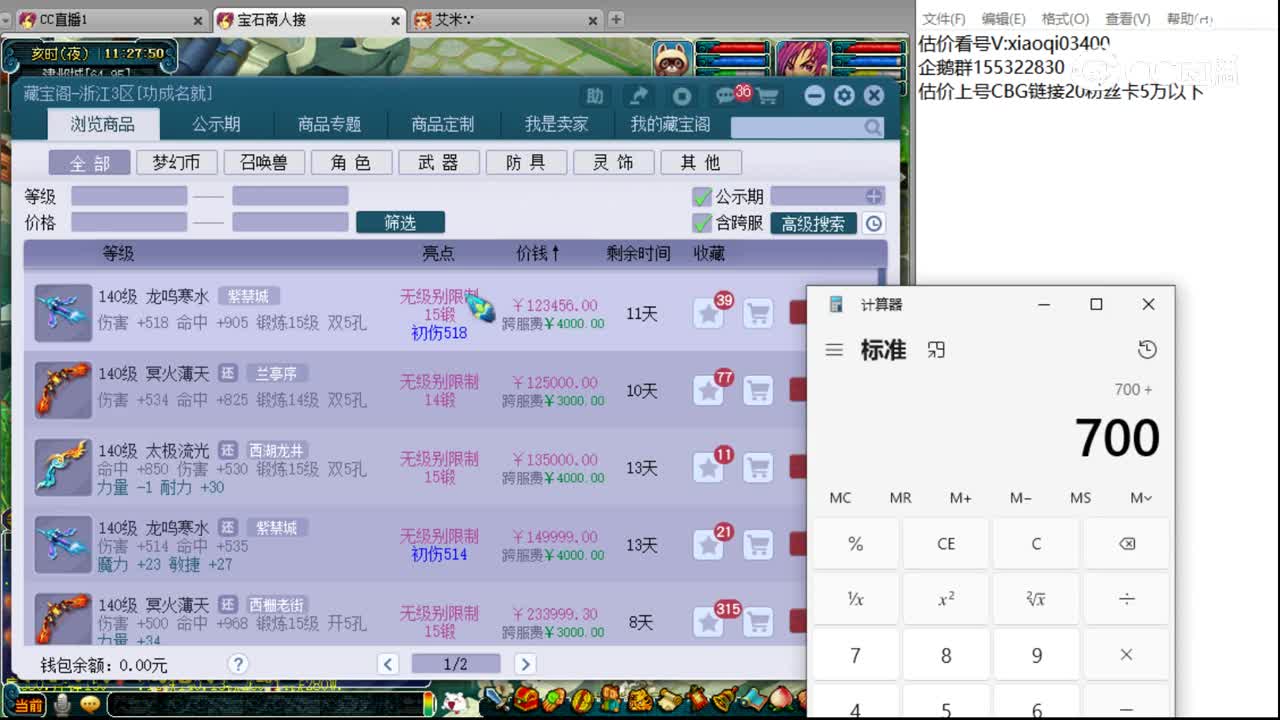
Task: Open search history clock icon beside 高级搜索
Action: (874, 224)
